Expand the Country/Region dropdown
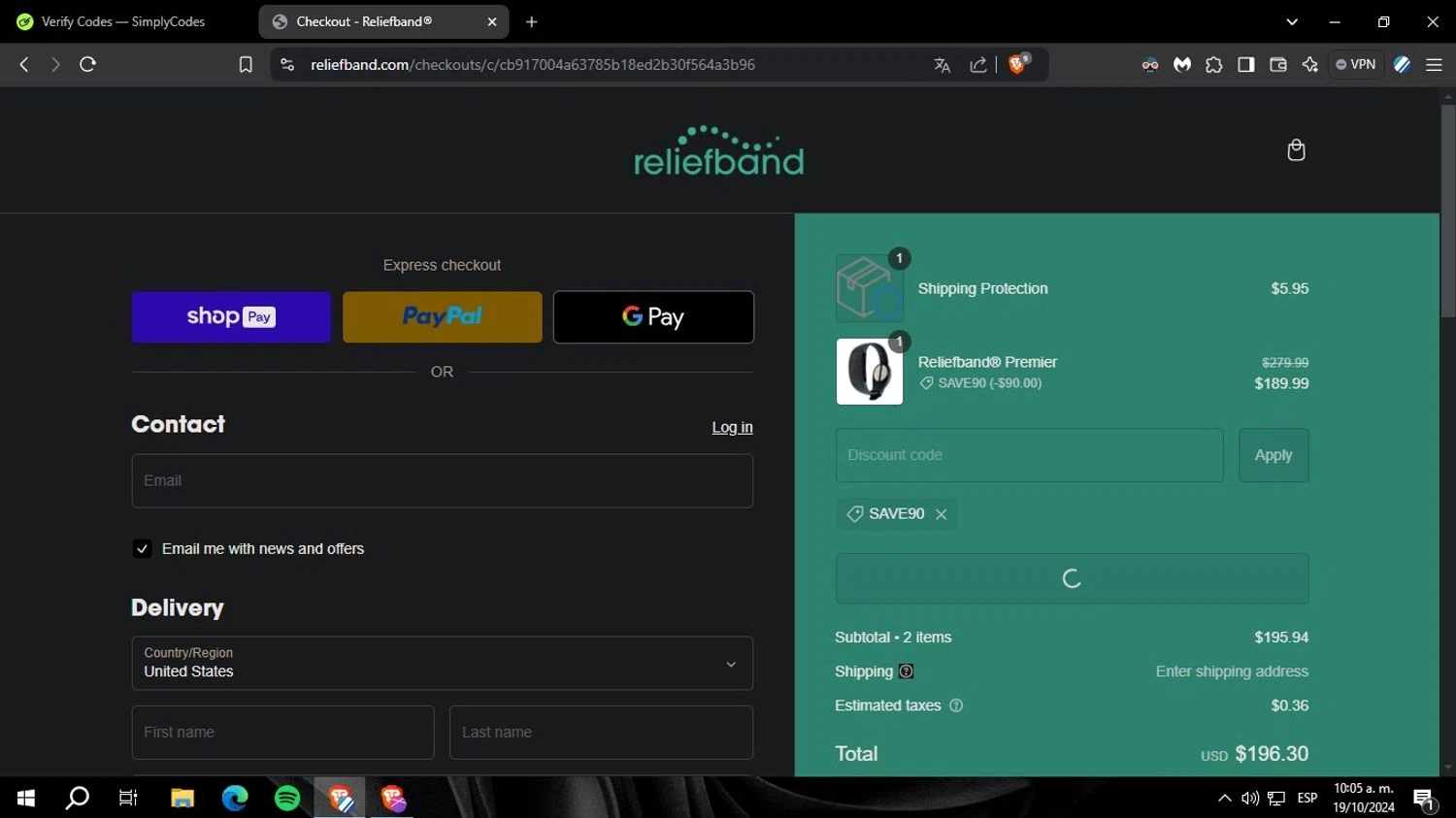Viewport: 1456px width, 818px height. click(442, 664)
